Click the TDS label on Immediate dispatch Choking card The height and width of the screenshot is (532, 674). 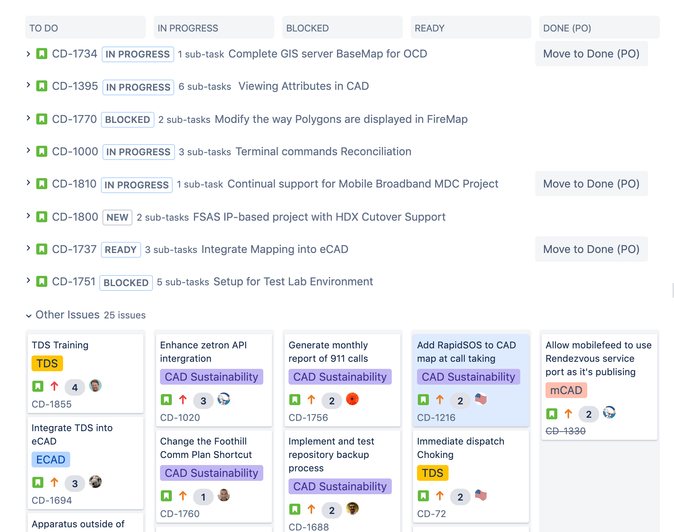coord(432,473)
